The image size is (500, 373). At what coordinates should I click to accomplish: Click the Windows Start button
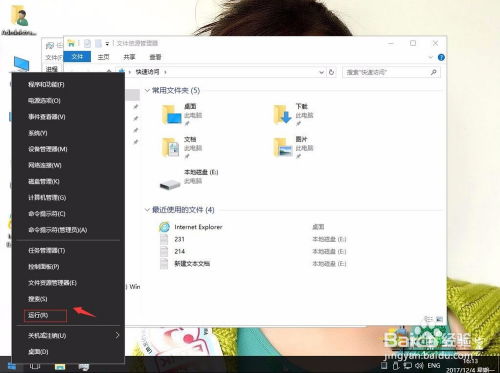[12, 366]
